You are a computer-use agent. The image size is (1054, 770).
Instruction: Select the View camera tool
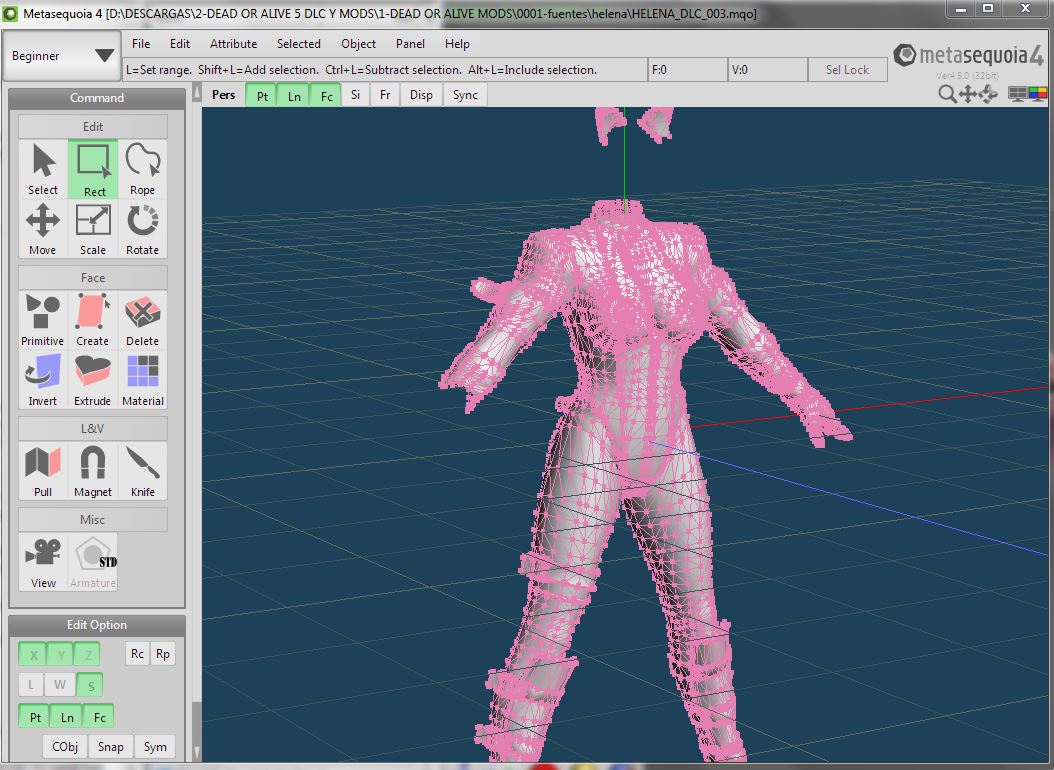pos(43,561)
